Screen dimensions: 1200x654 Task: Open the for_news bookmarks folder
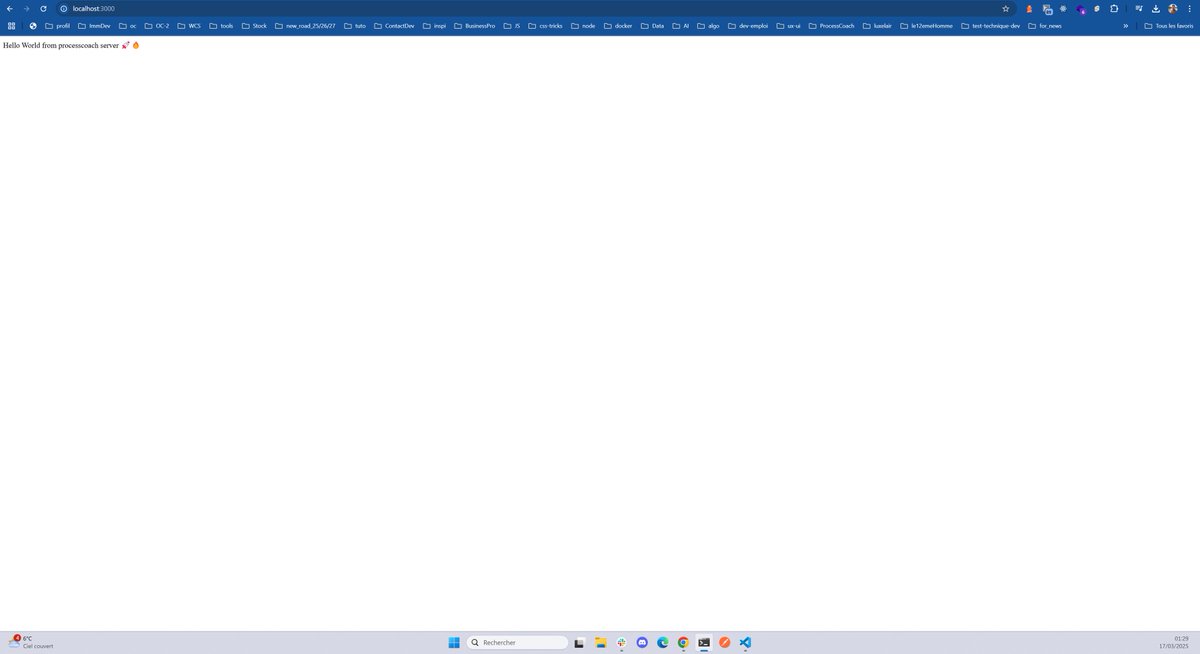coord(1045,25)
